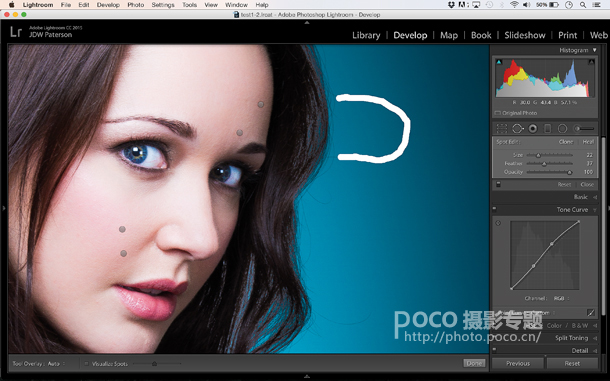Select the top spot removal pin on forehead

coord(261,104)
